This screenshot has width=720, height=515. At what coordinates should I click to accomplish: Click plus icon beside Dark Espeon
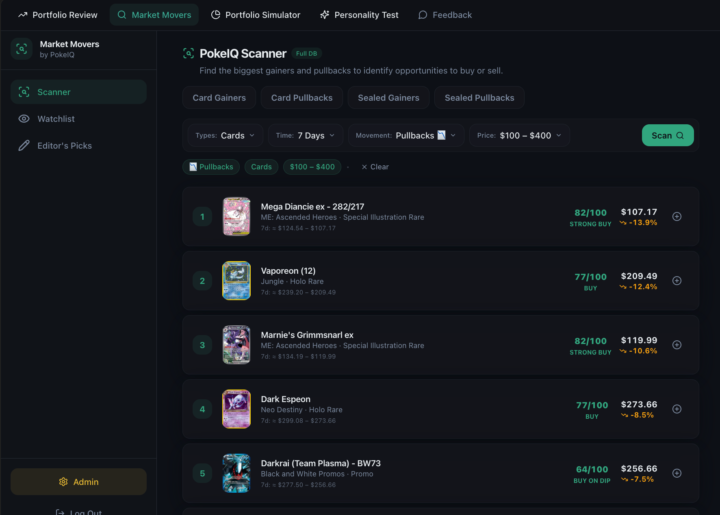(677, 409)
